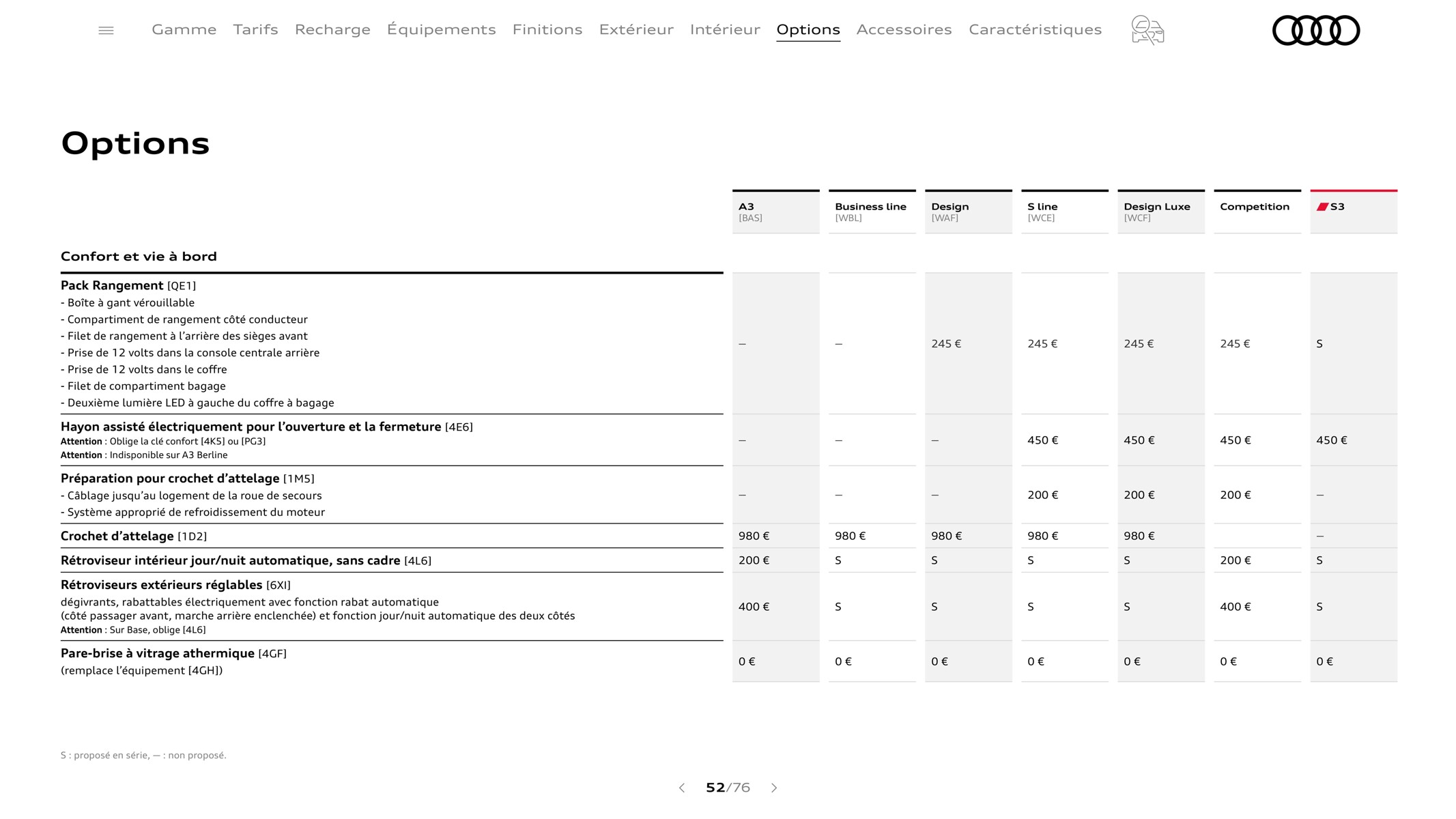The width and height of the screenshot is (1456, 819).
Task: Click the S line [WCE] header
Action: (x=1064, y=212)
